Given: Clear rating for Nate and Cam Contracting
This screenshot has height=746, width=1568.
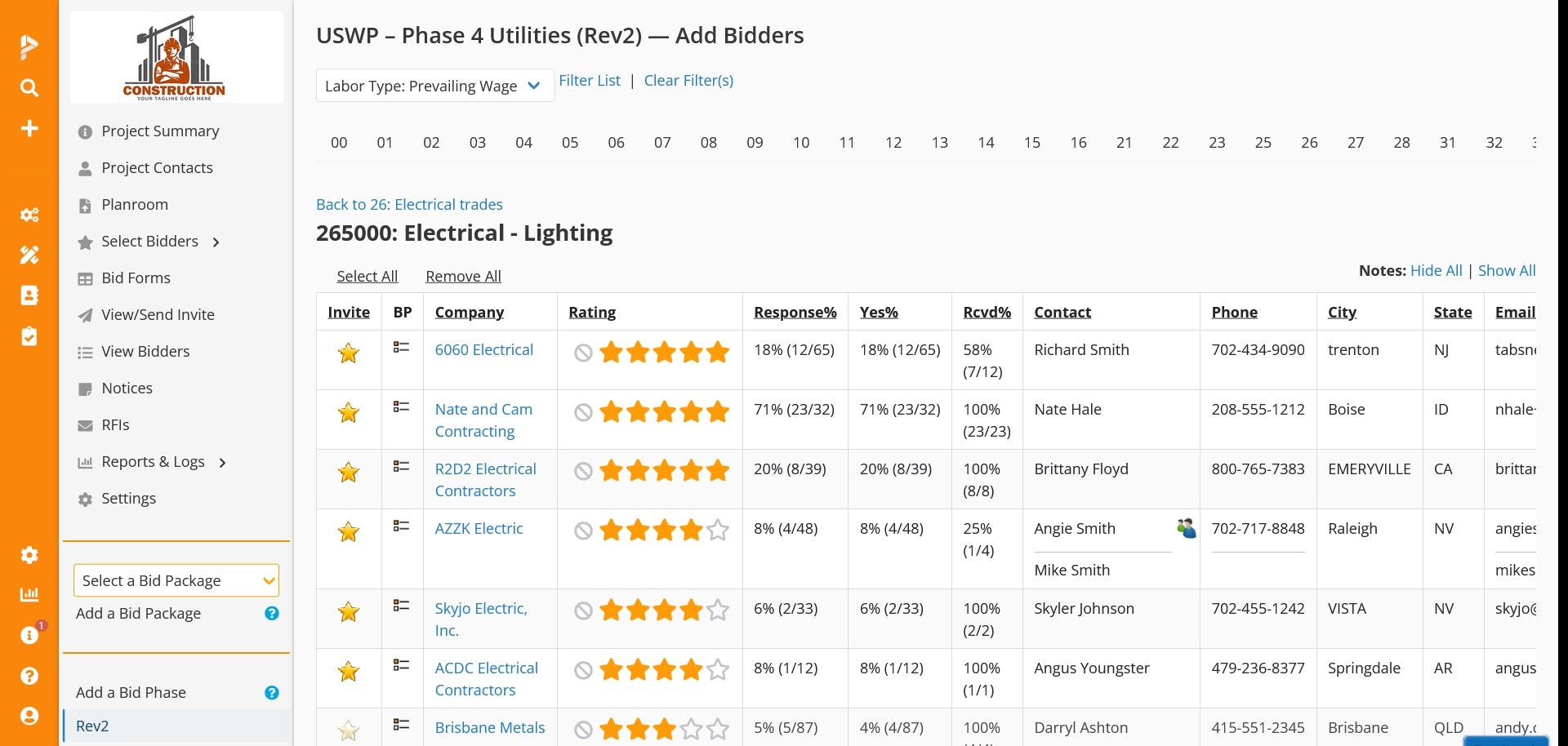Looking at the screenshot, I should (583, 412).
